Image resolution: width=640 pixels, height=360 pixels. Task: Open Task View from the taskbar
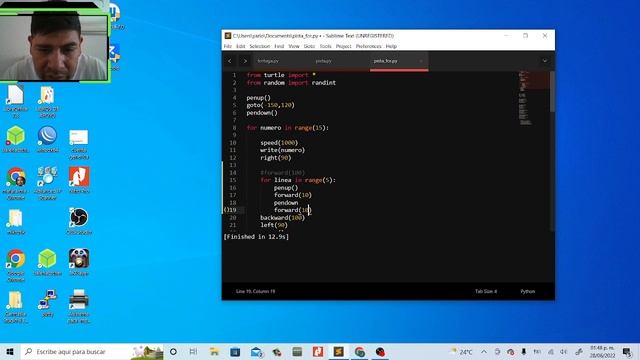coord(193,352)
